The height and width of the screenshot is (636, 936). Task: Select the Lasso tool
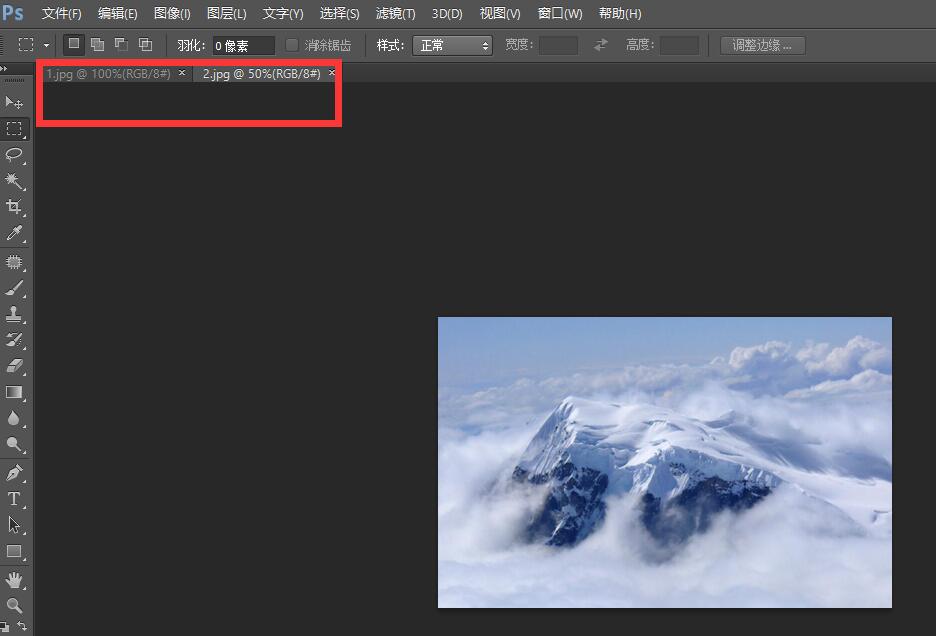(14, 155)
